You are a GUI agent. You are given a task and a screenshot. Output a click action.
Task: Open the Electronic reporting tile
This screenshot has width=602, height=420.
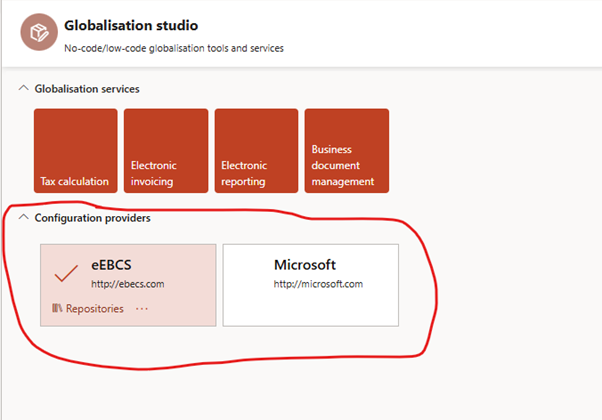point(256,150)
